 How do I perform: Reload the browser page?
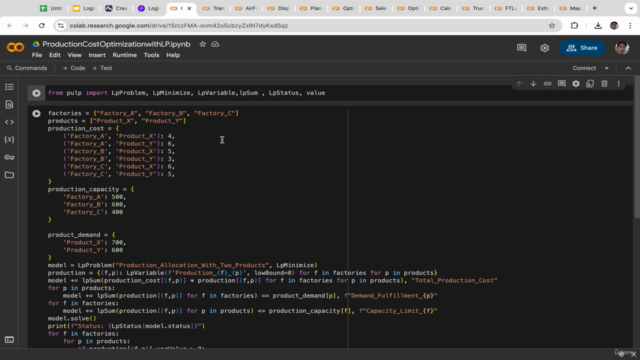(42, 25)
